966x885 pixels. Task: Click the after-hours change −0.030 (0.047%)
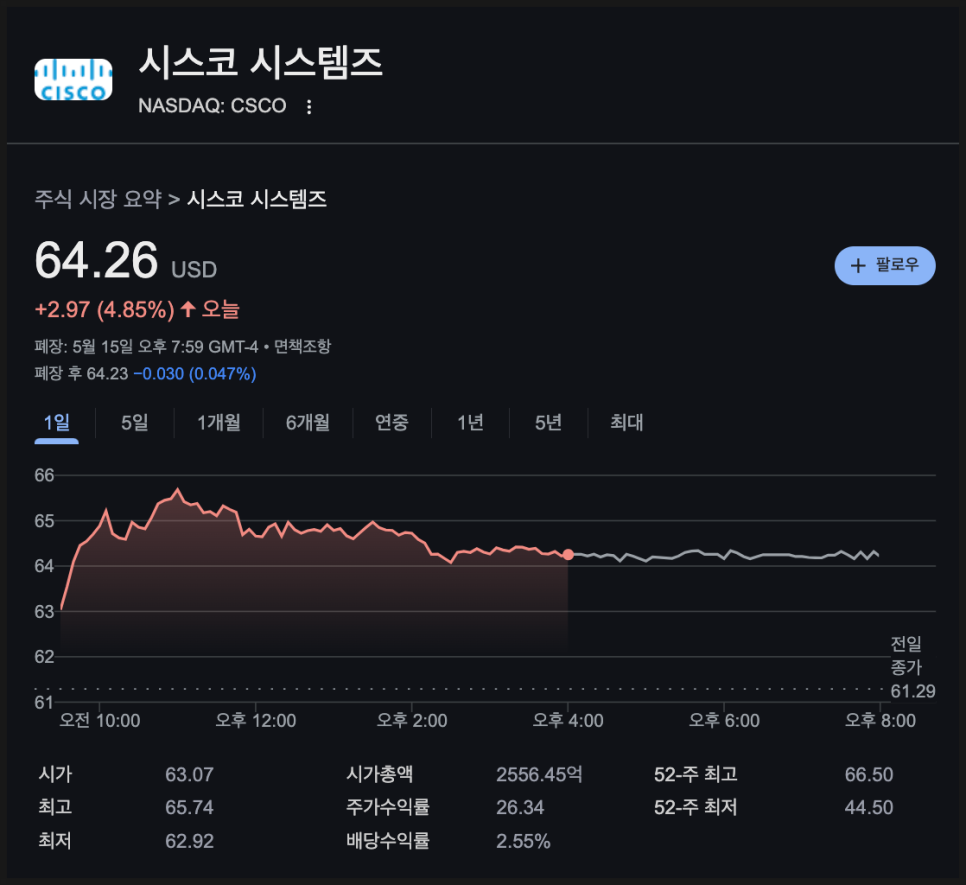click(x=195, y=374)
